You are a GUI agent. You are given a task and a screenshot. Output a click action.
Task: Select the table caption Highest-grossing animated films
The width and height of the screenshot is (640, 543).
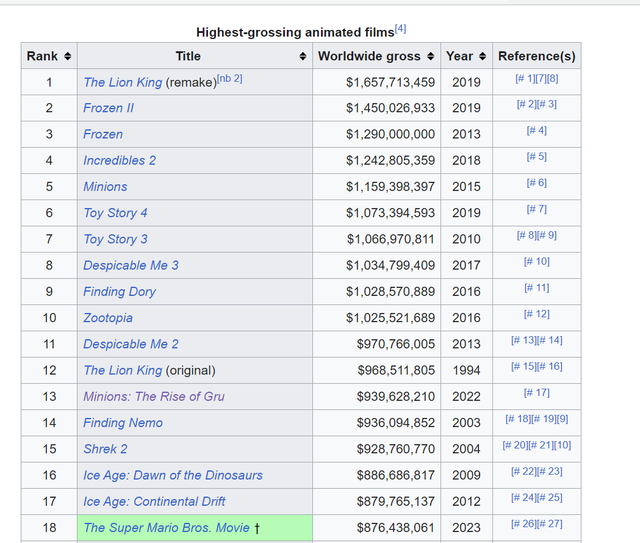[295, 32]
